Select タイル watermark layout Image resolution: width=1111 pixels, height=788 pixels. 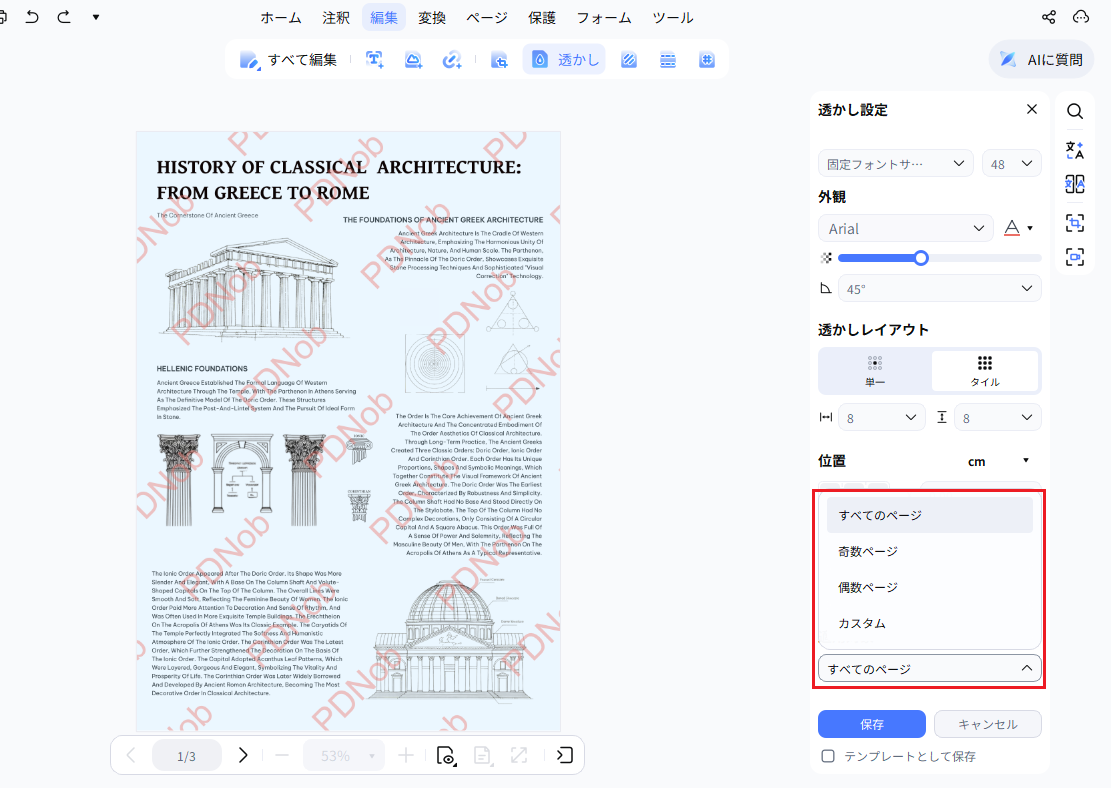pyautogui.click(x=985, y=371)
